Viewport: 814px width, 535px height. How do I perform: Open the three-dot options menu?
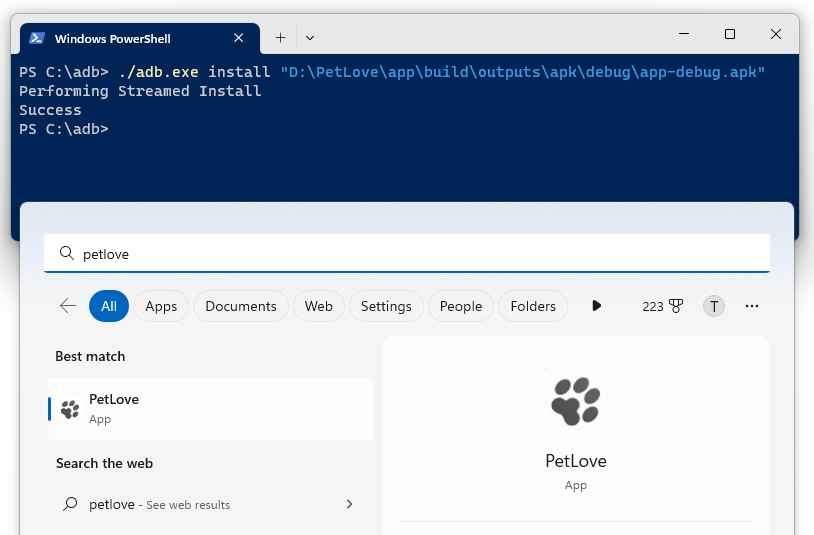click(x=752, y=306)
